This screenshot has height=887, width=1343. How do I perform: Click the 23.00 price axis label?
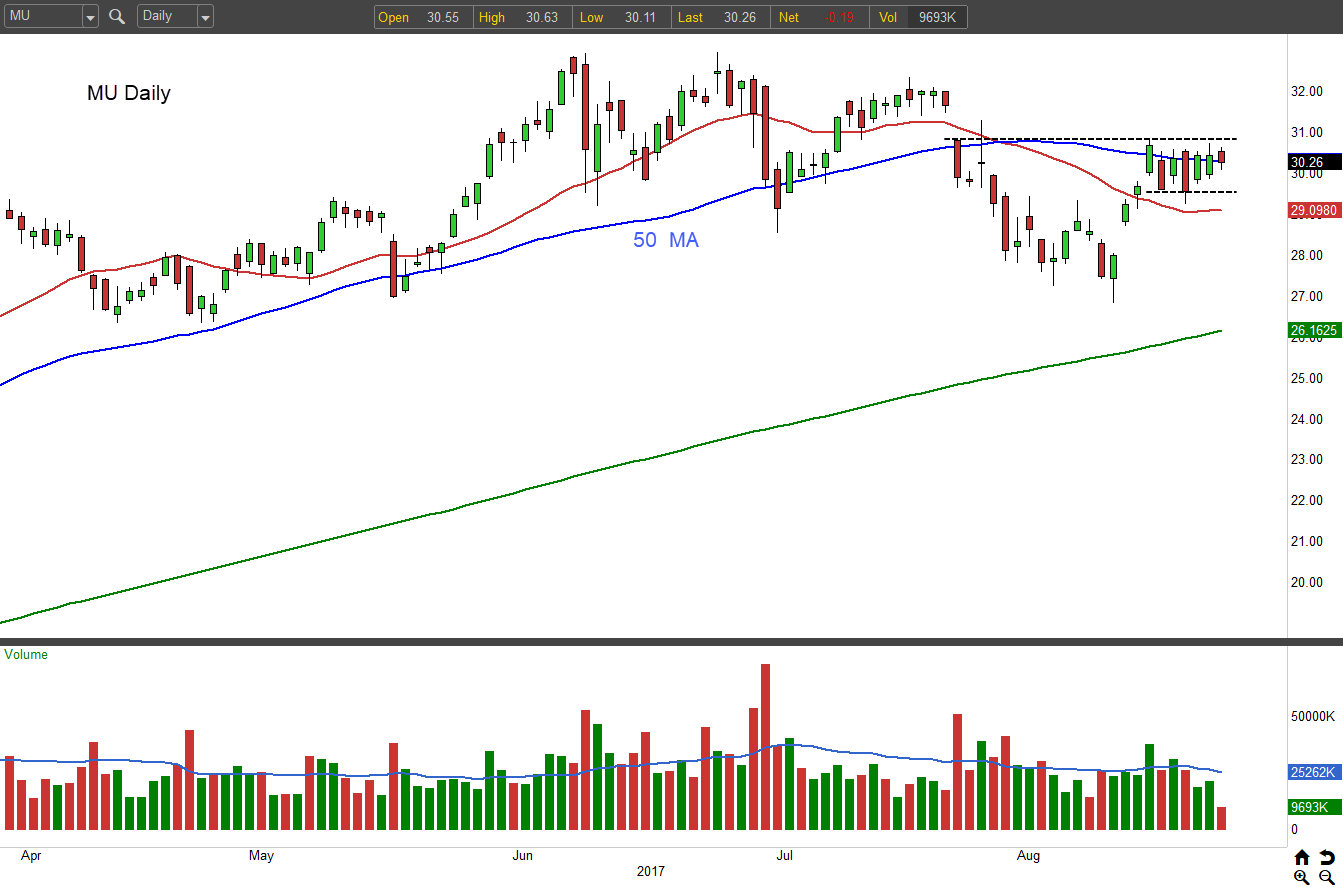(1307, 460)
